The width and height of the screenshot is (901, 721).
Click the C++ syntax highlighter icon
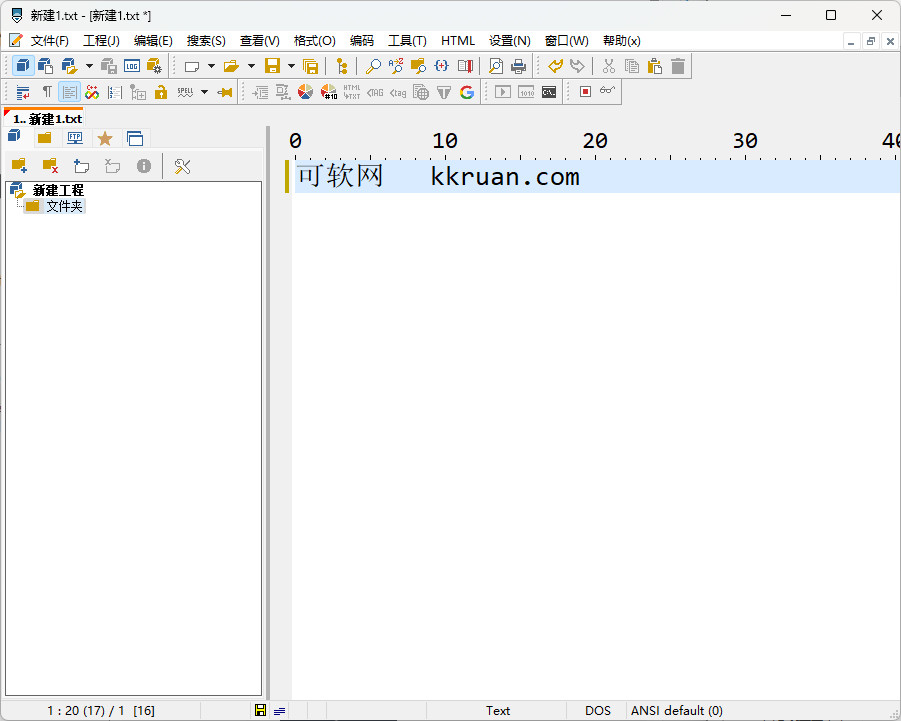(x=92, y=92)
